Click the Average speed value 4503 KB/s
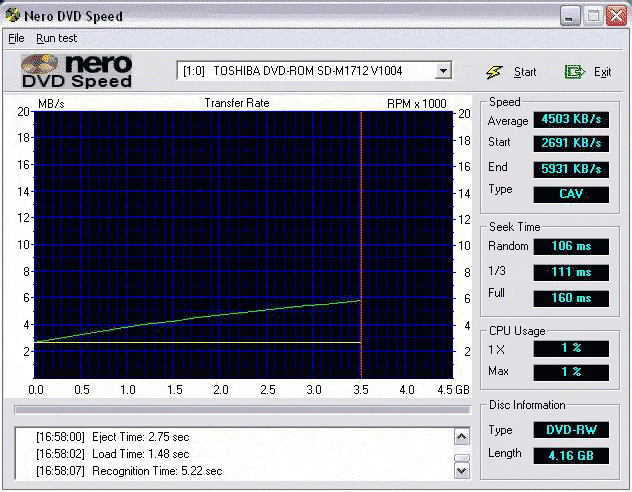This screenshot has height=492, width=632. [571, 119]
